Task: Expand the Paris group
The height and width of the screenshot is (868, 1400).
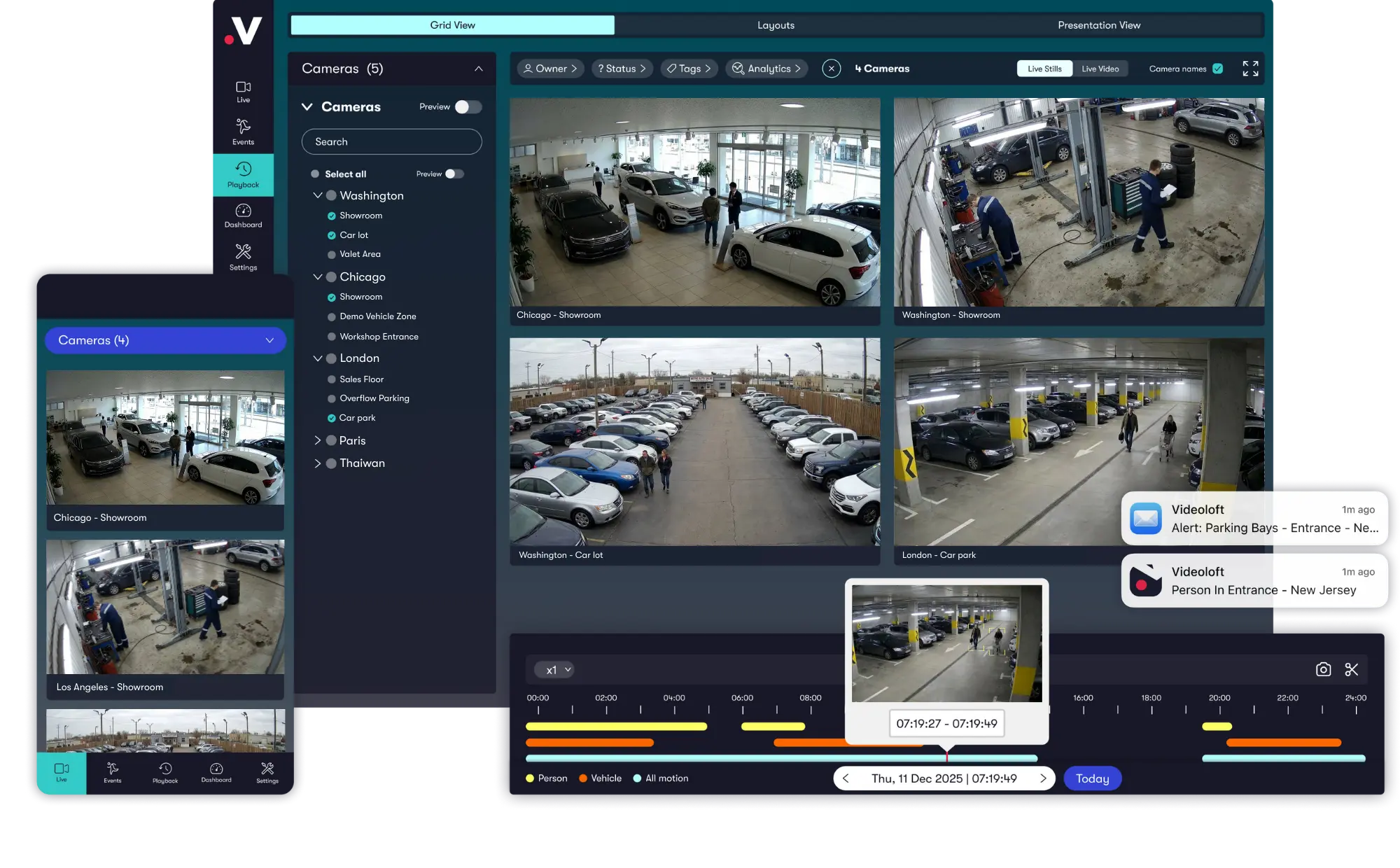Action: click(x=318, y=440)
